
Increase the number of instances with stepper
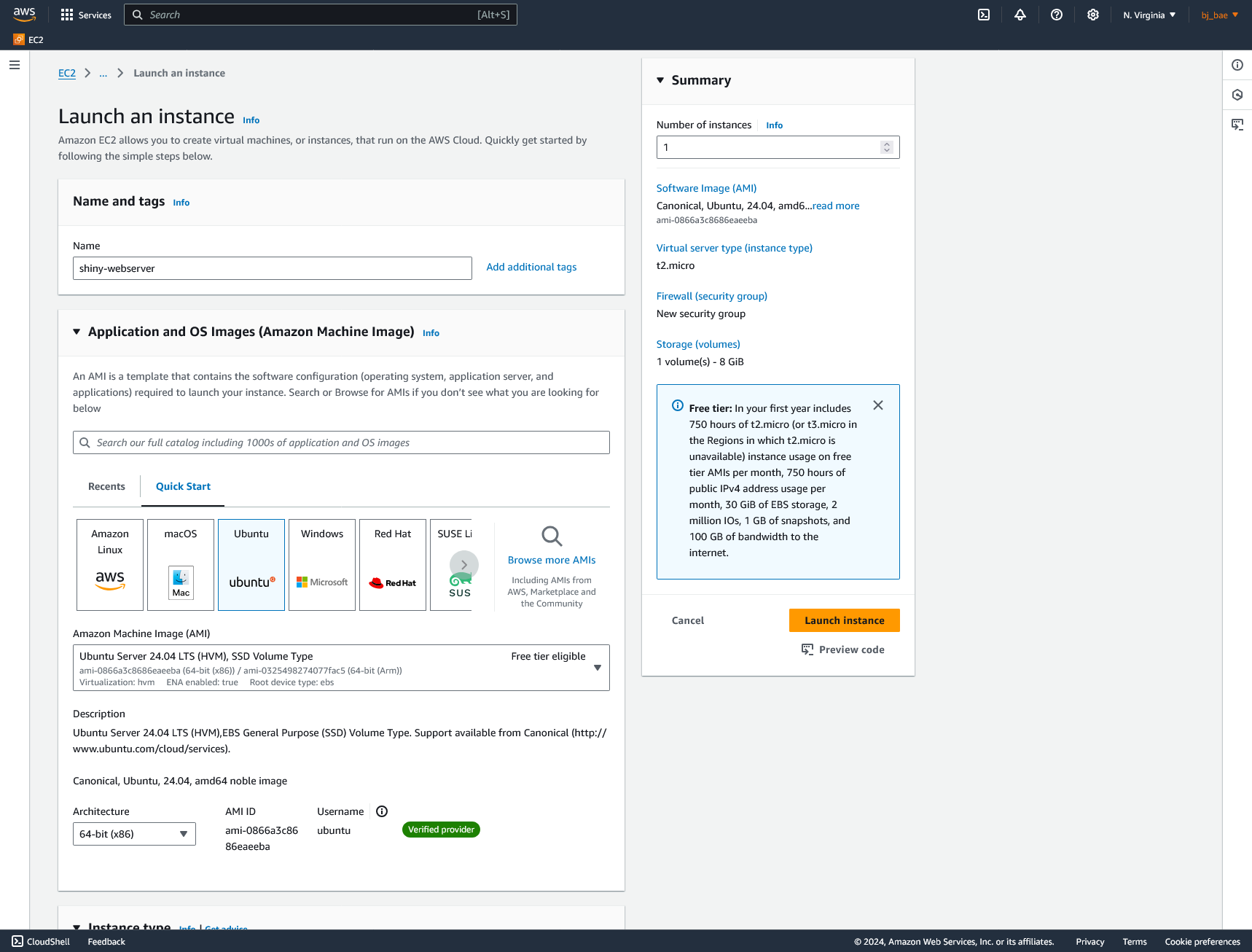[x=887, y=143]
